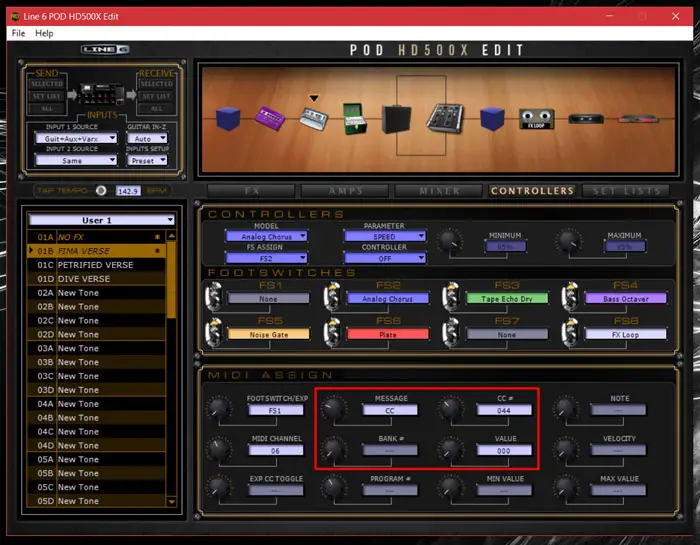Toggle the FS7 footswitch icon

[x=452, y=332]
